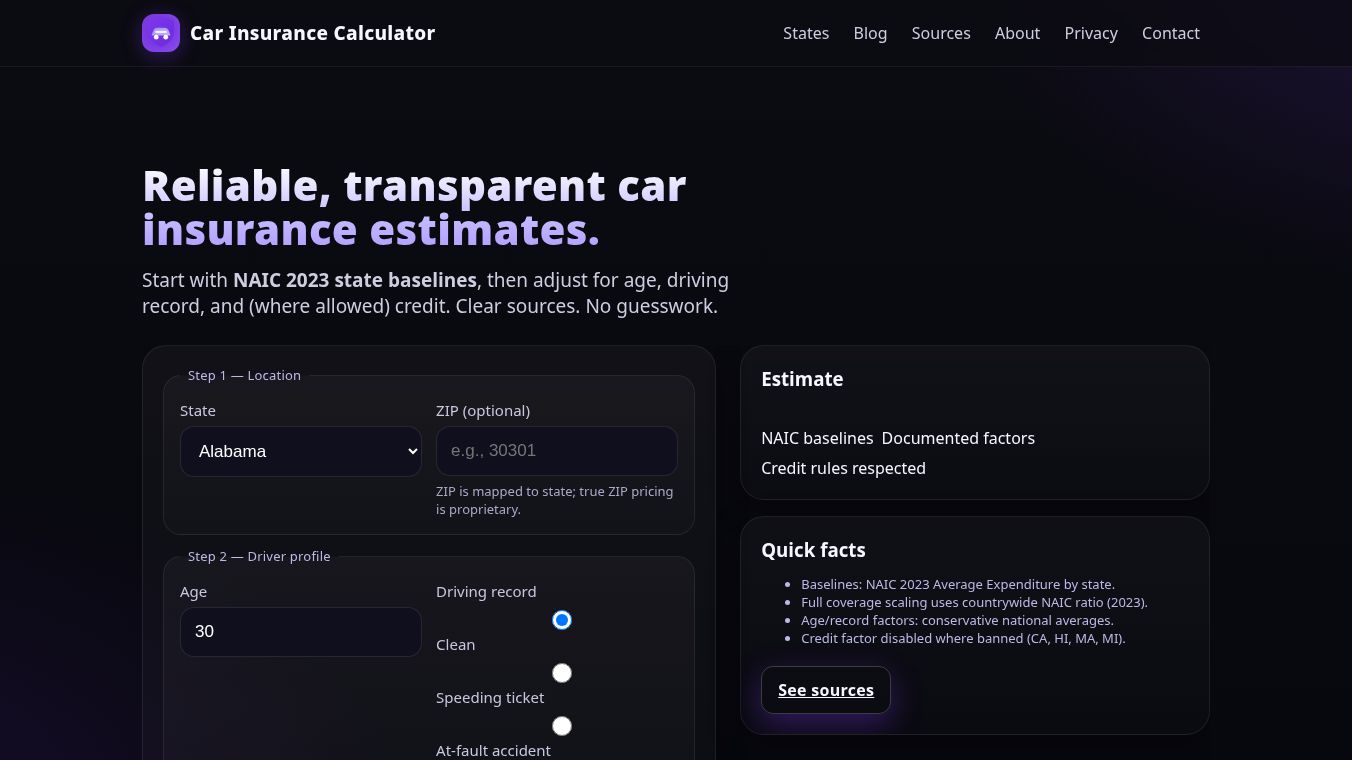Click the 'Documented factors' text

pyautogui.click(x=958, y=438)
